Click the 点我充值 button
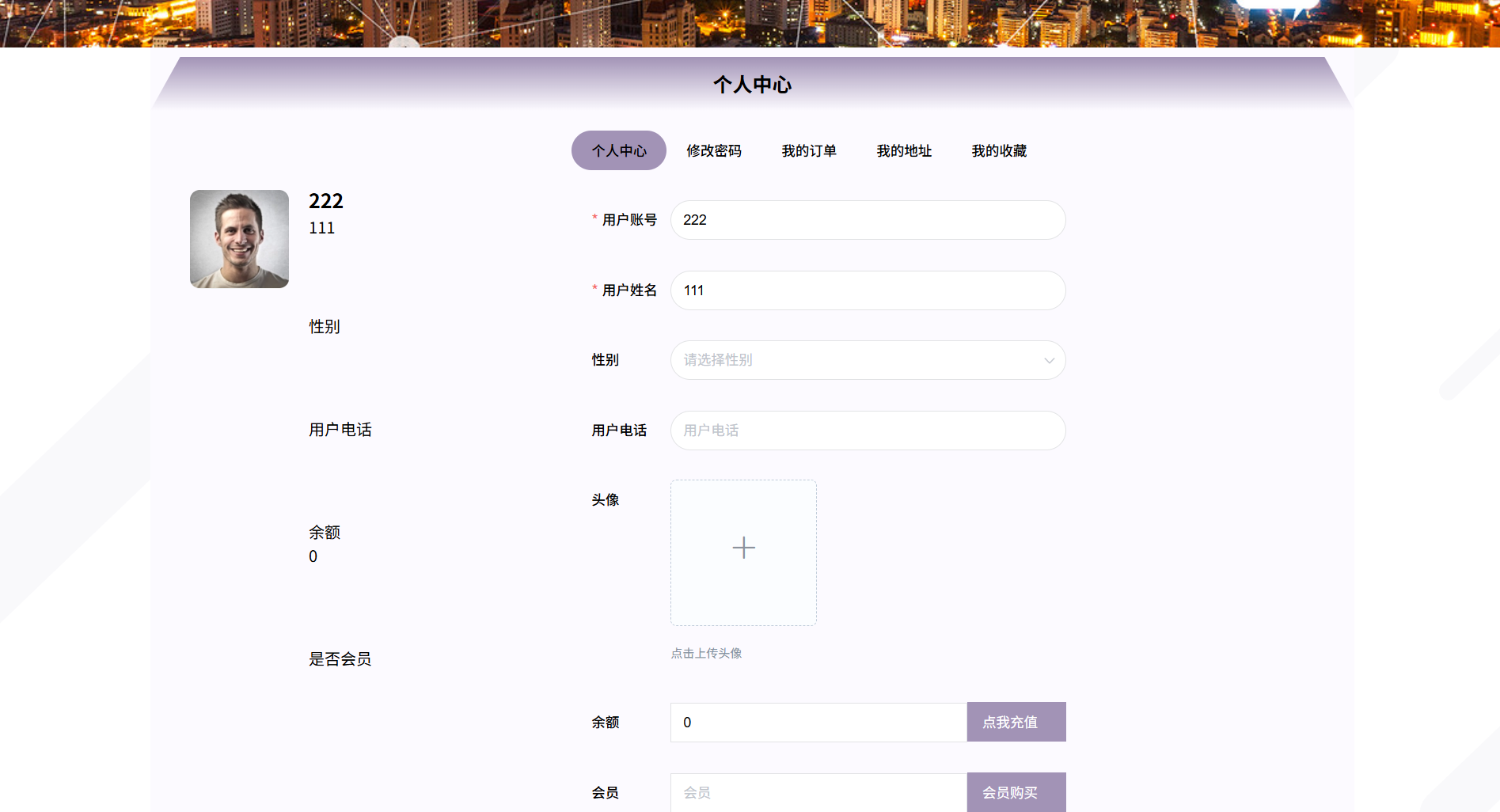Image resolution: width=1500 pixels, height=812 pixels. click(x=1016, y=722)
